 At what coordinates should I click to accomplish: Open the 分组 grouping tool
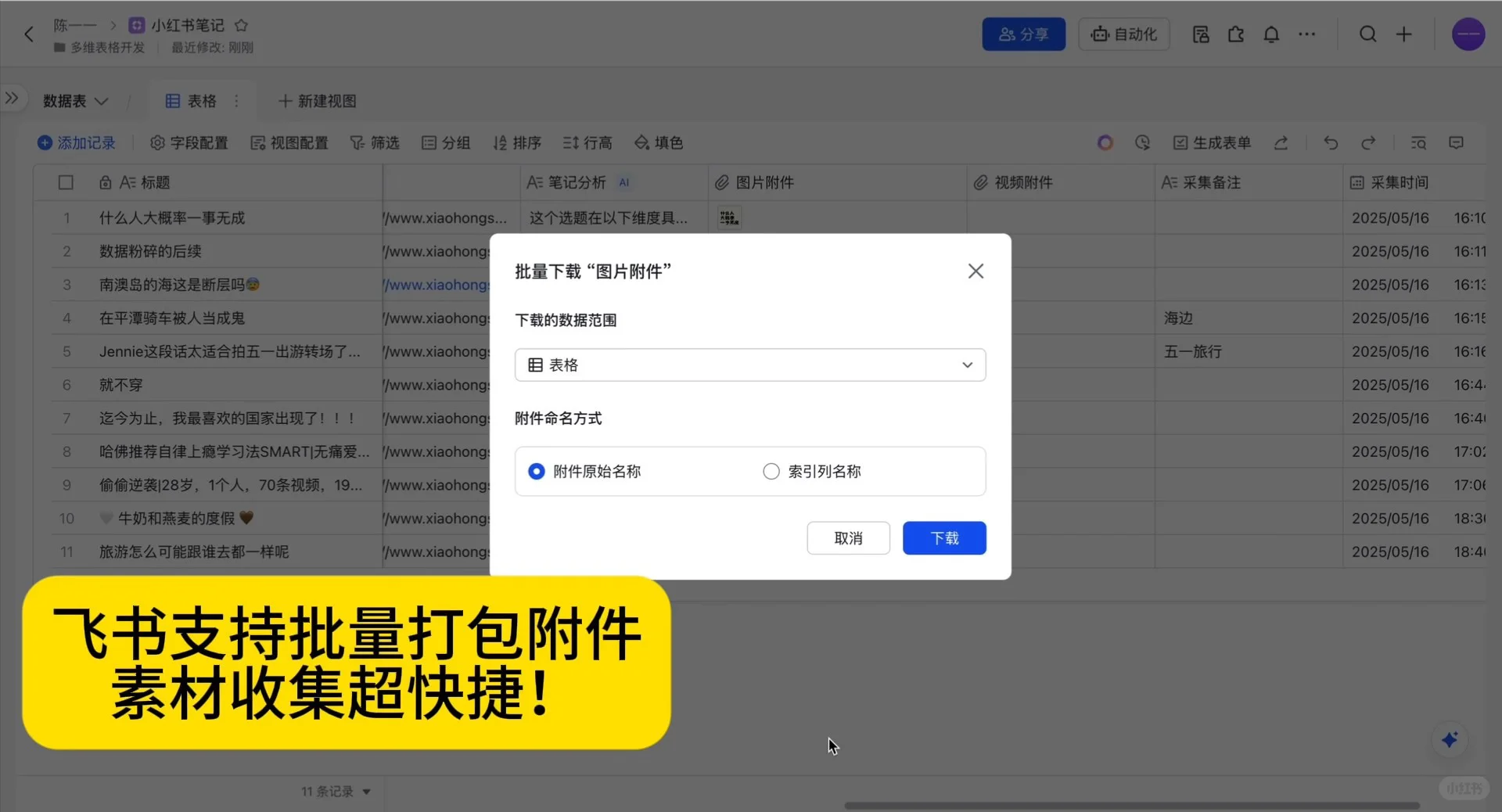[446, 143]
